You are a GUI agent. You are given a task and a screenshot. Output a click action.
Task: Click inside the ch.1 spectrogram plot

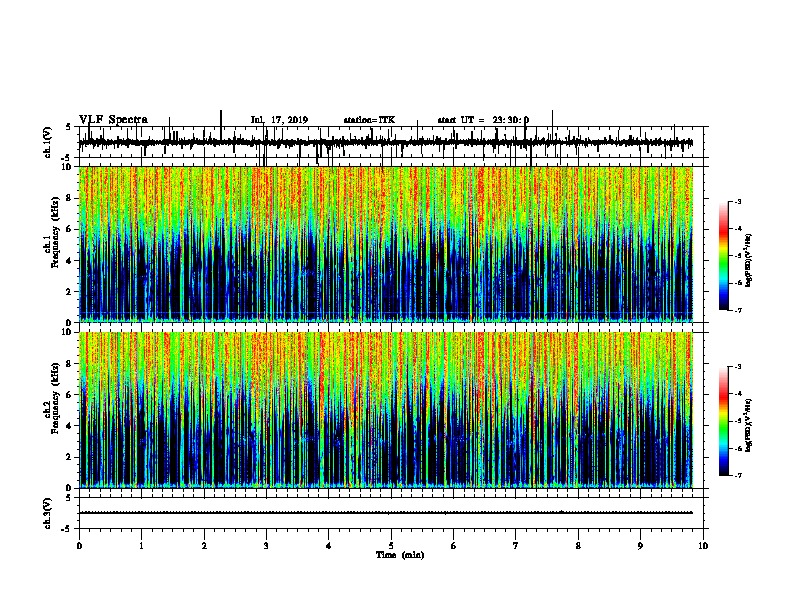(386, 244)
